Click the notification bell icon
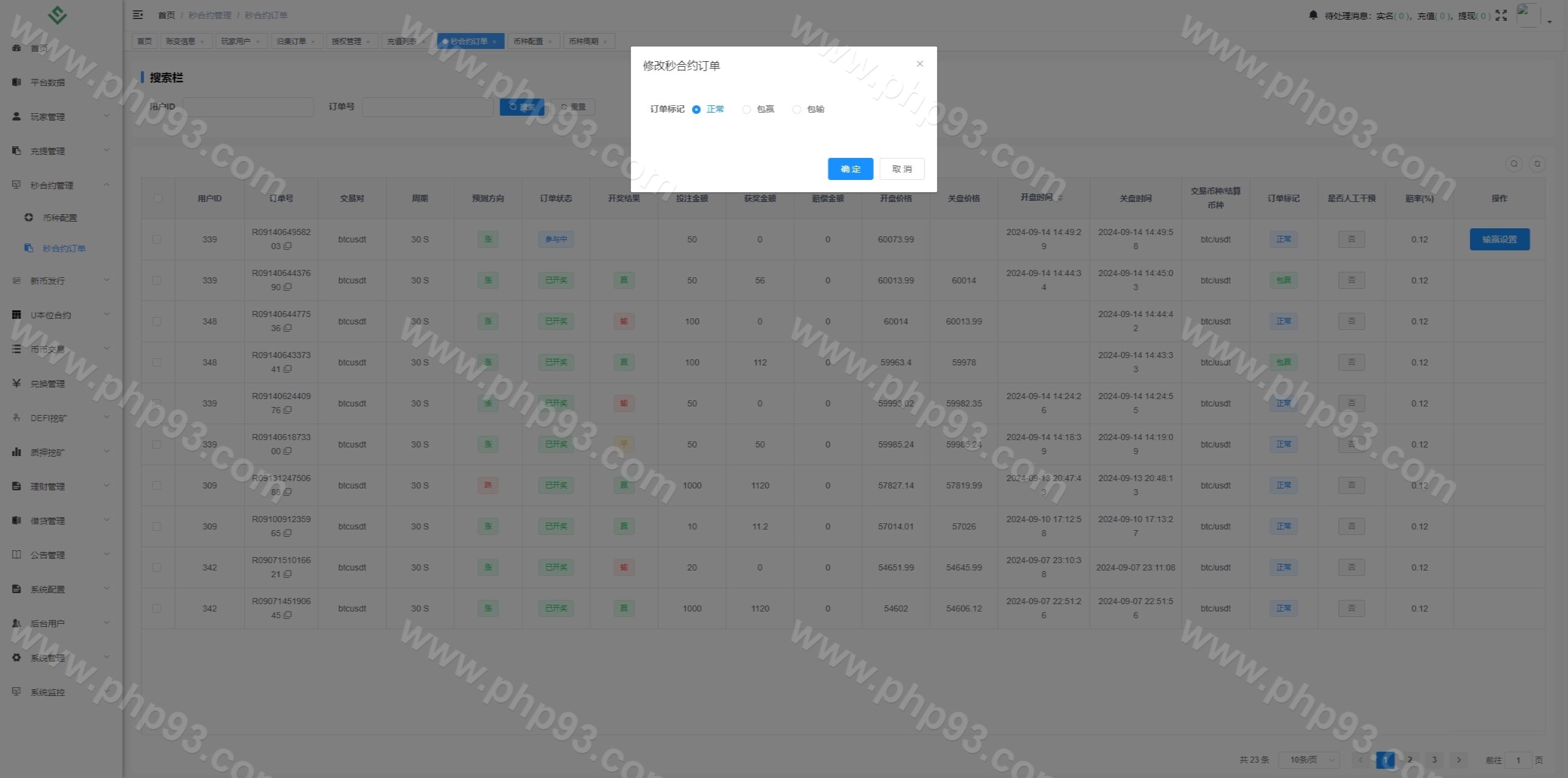 (x=1313, y=15)
